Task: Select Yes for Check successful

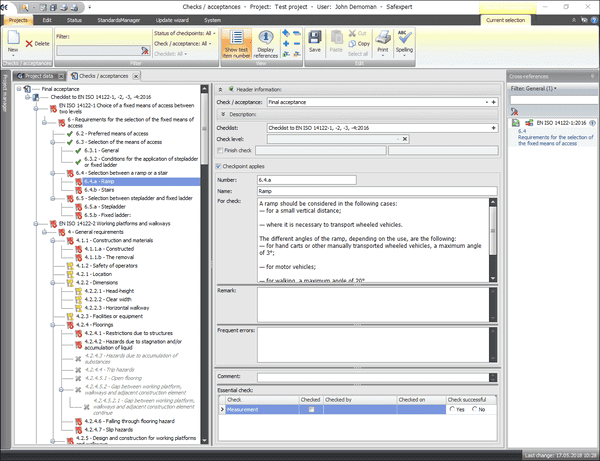Action: pyautogui.click(x=454, y=409)
